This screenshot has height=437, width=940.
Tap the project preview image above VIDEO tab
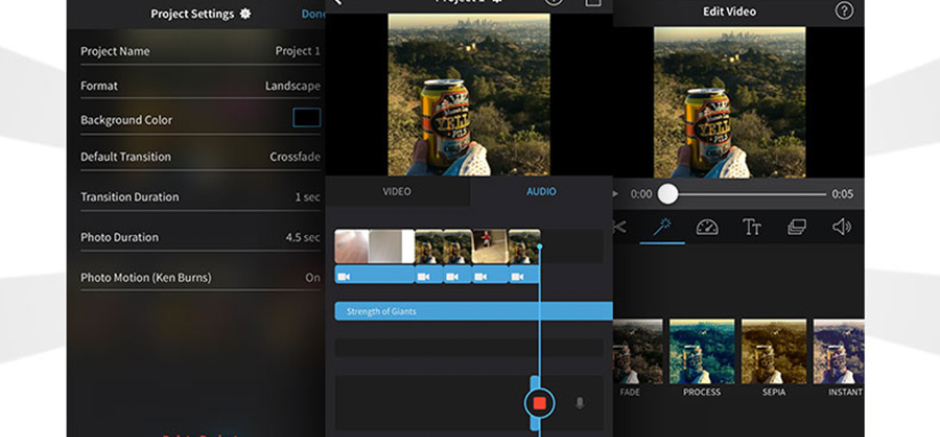469,95
